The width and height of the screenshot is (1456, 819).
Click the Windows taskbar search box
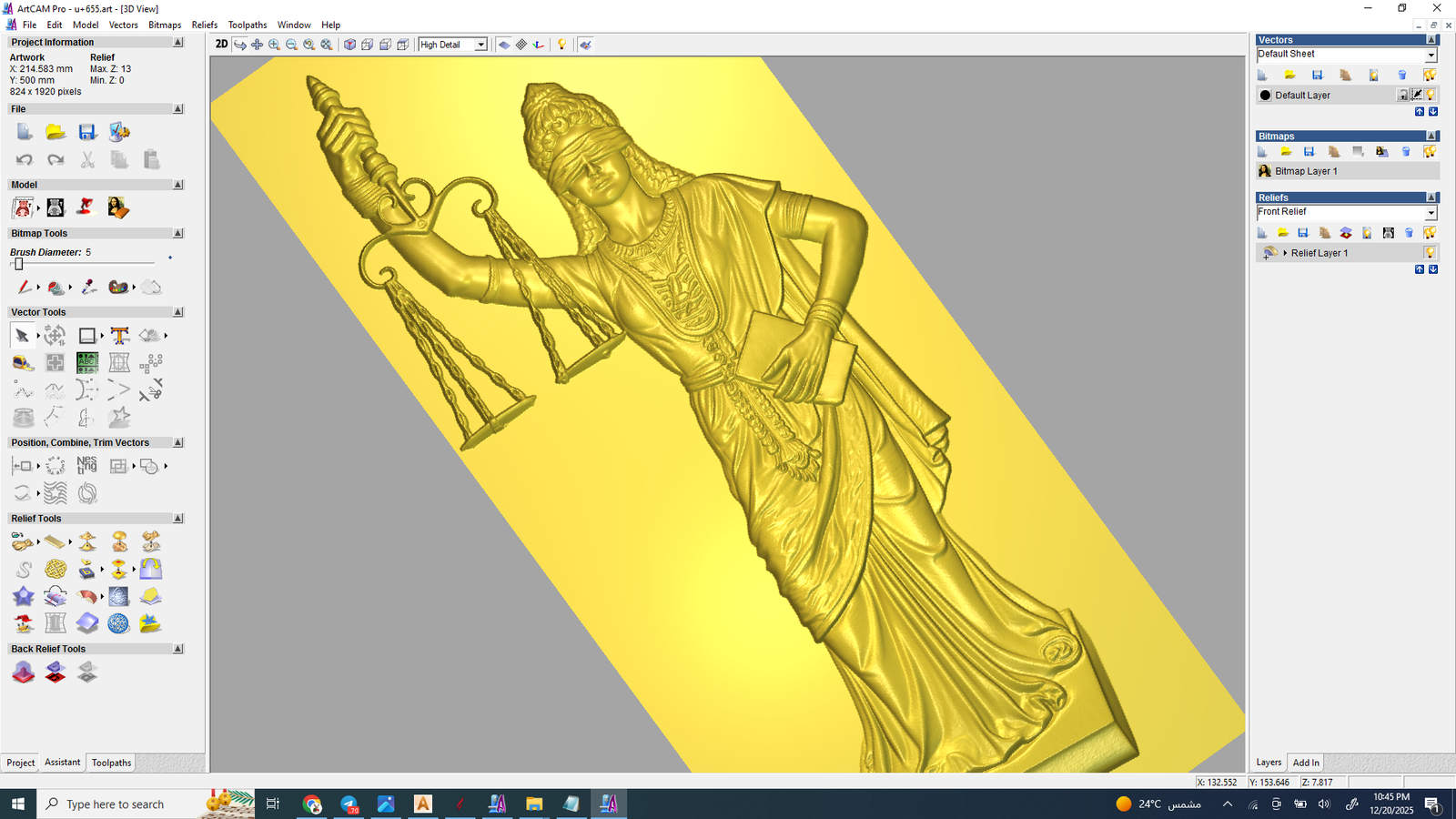tap(116, 804)
